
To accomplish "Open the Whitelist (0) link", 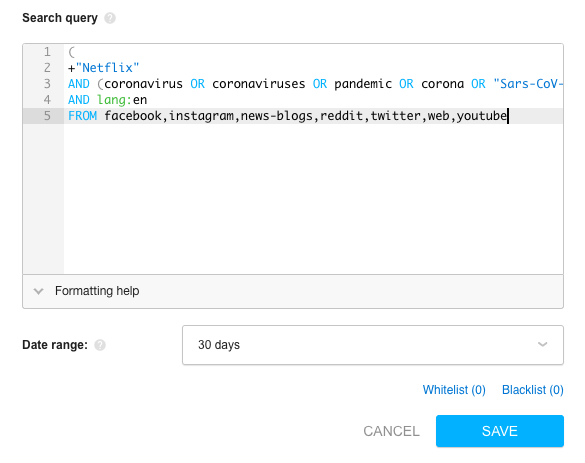I will [x=454, y=390].
